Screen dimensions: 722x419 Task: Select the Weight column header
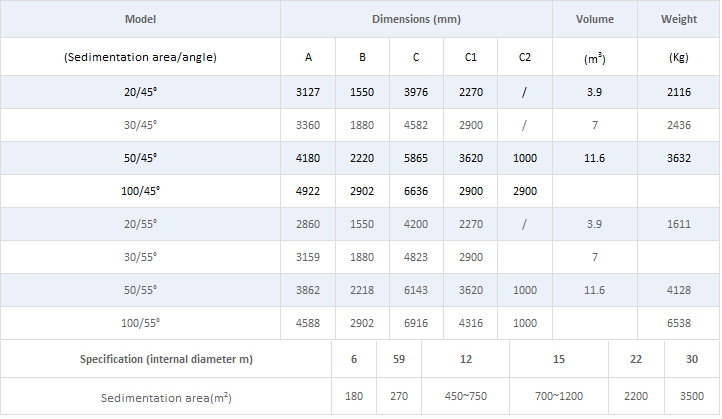click(679, 20)
